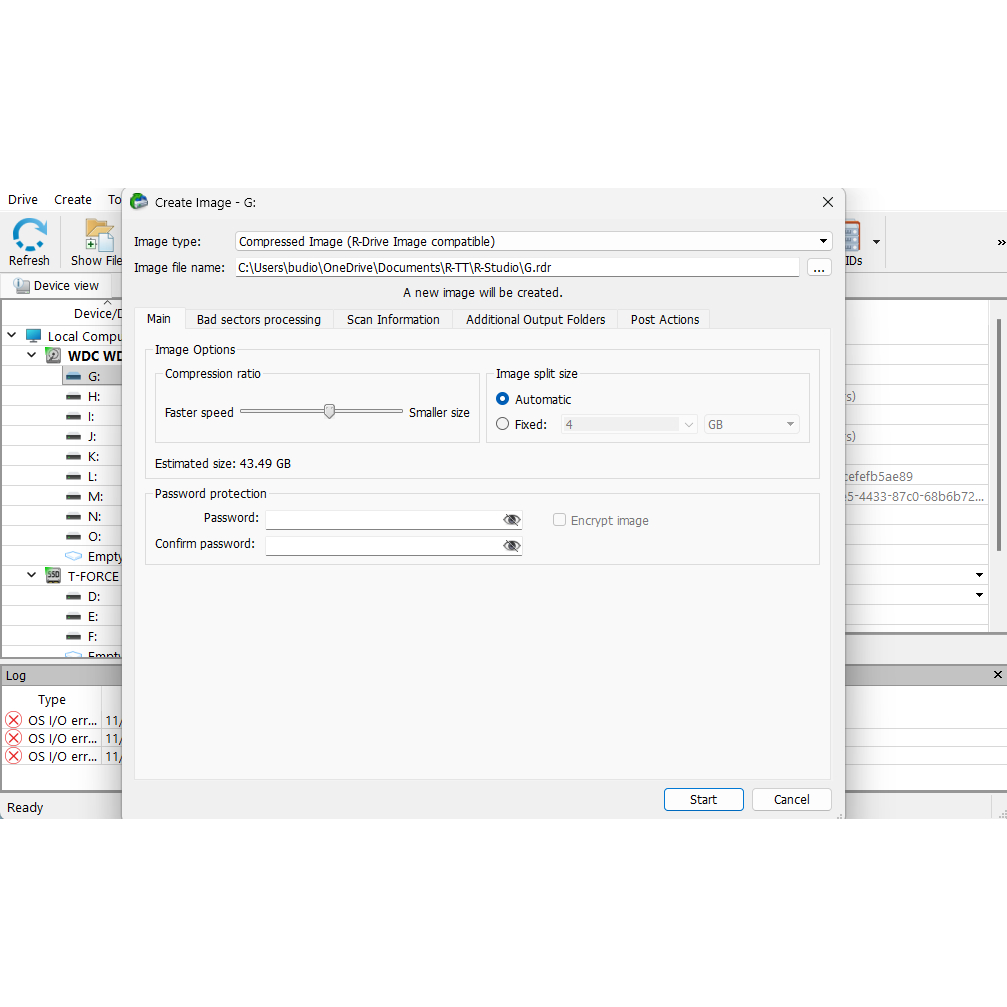Click the Cancel button
This screenshot has height=1007, width=1007.
[x=791, y=800]
